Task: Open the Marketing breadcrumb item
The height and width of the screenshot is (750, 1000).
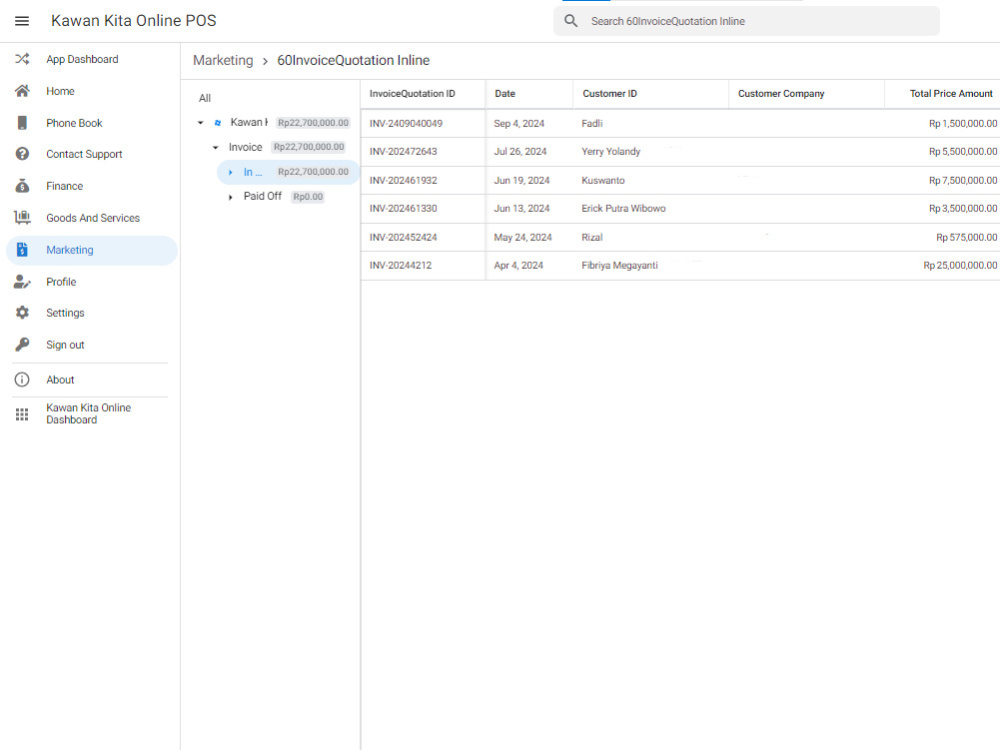Action: 223,60
